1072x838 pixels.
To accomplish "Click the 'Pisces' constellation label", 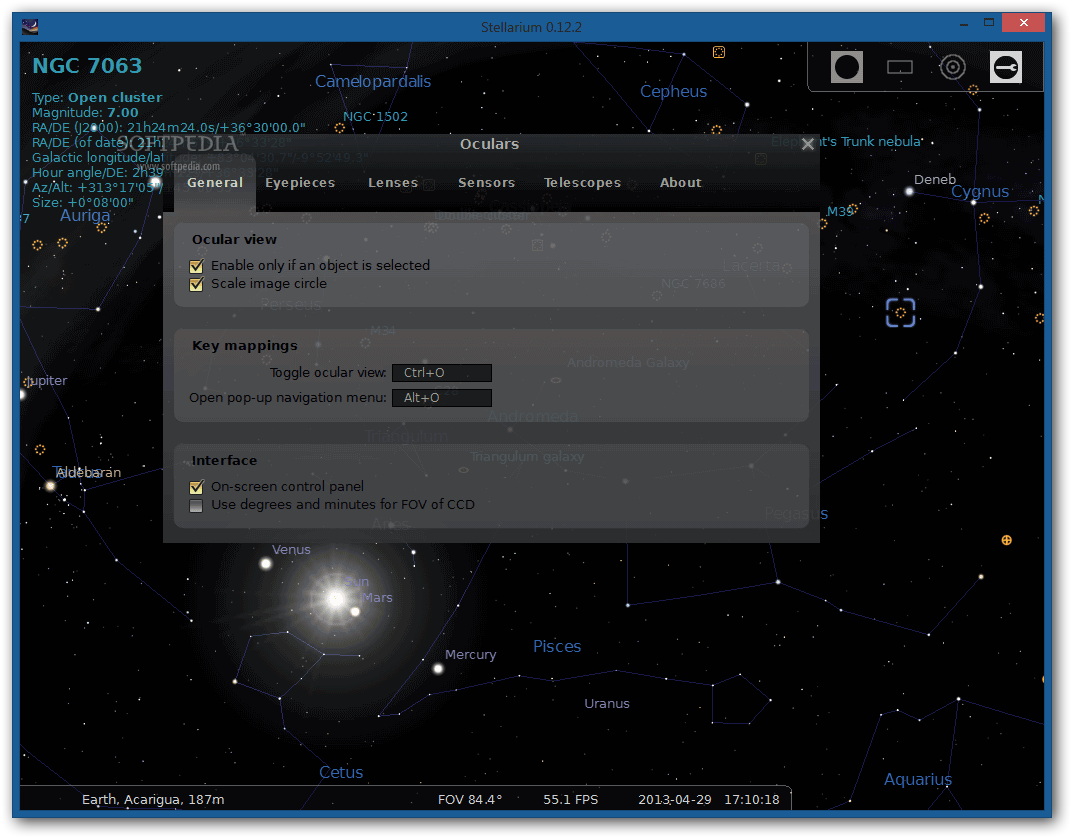I will click(x=557, y=647).
